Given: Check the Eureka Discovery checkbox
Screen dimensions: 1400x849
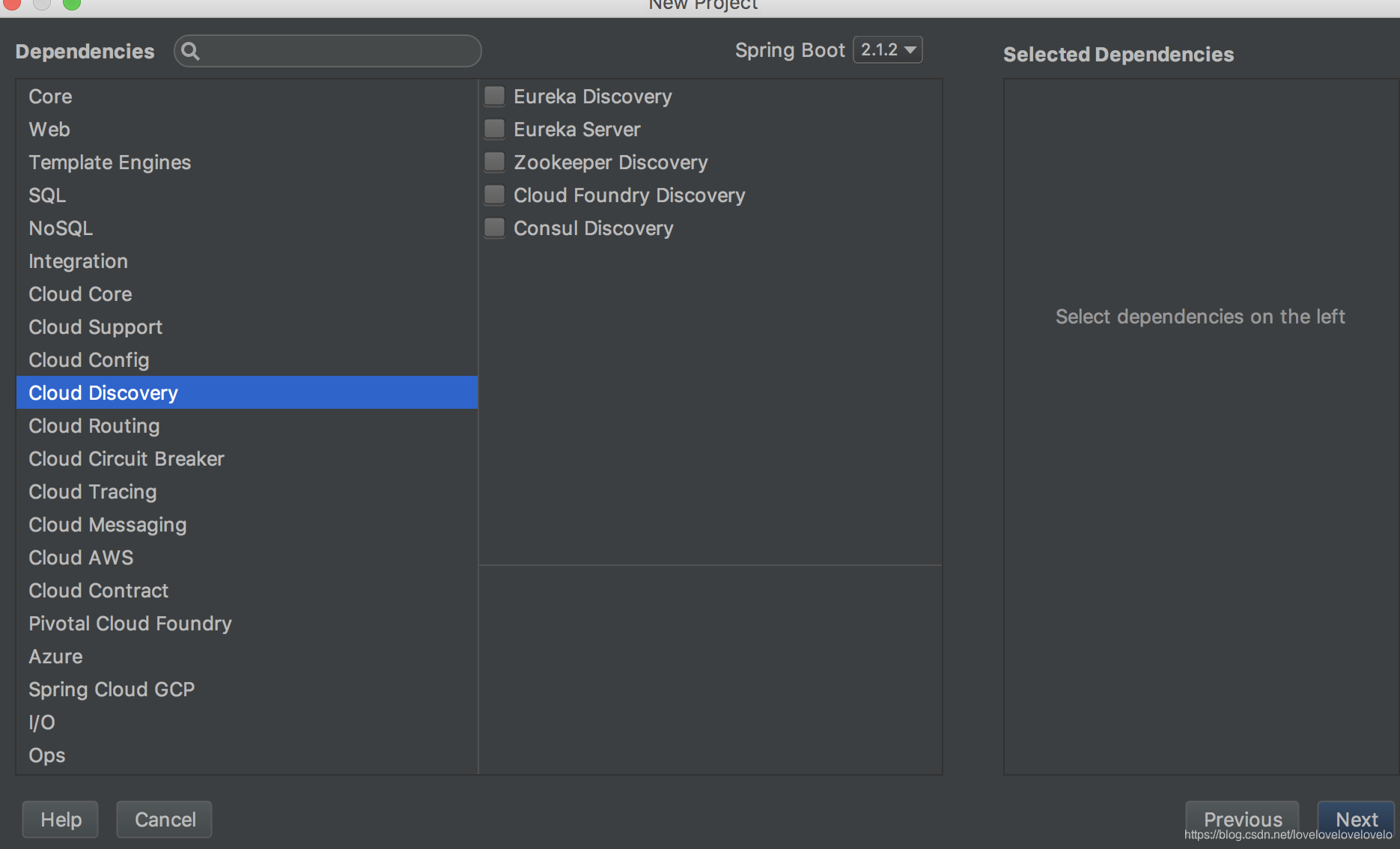Looking at the screenshot, I should tap(494, 96).
